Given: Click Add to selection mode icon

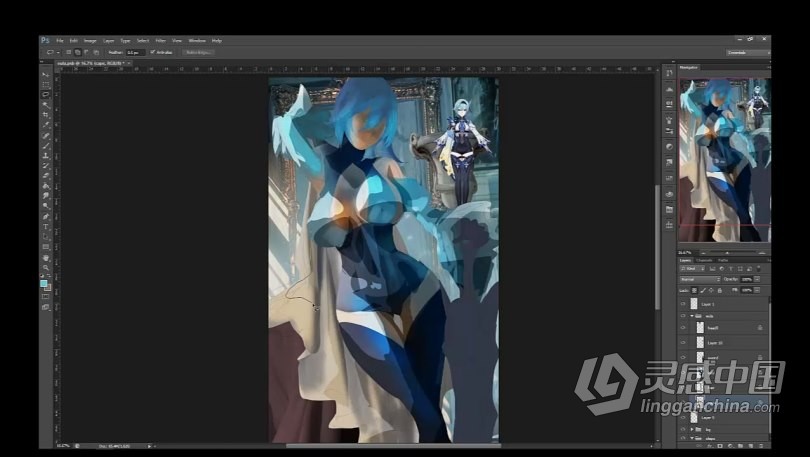Looking at the screenshot, I should click(77, 52).
